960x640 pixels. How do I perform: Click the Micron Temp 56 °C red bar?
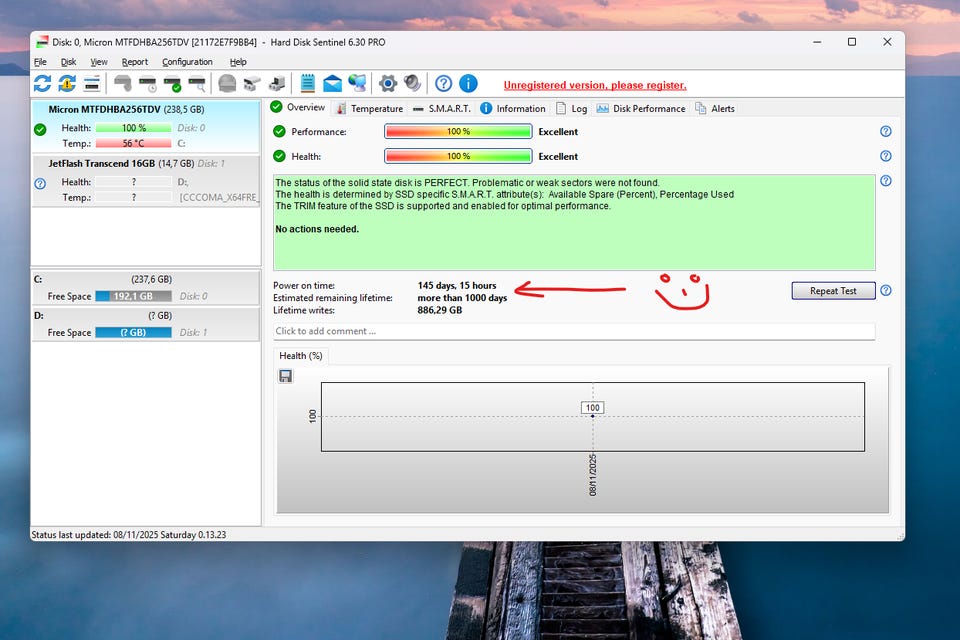(x=133, y=143)
